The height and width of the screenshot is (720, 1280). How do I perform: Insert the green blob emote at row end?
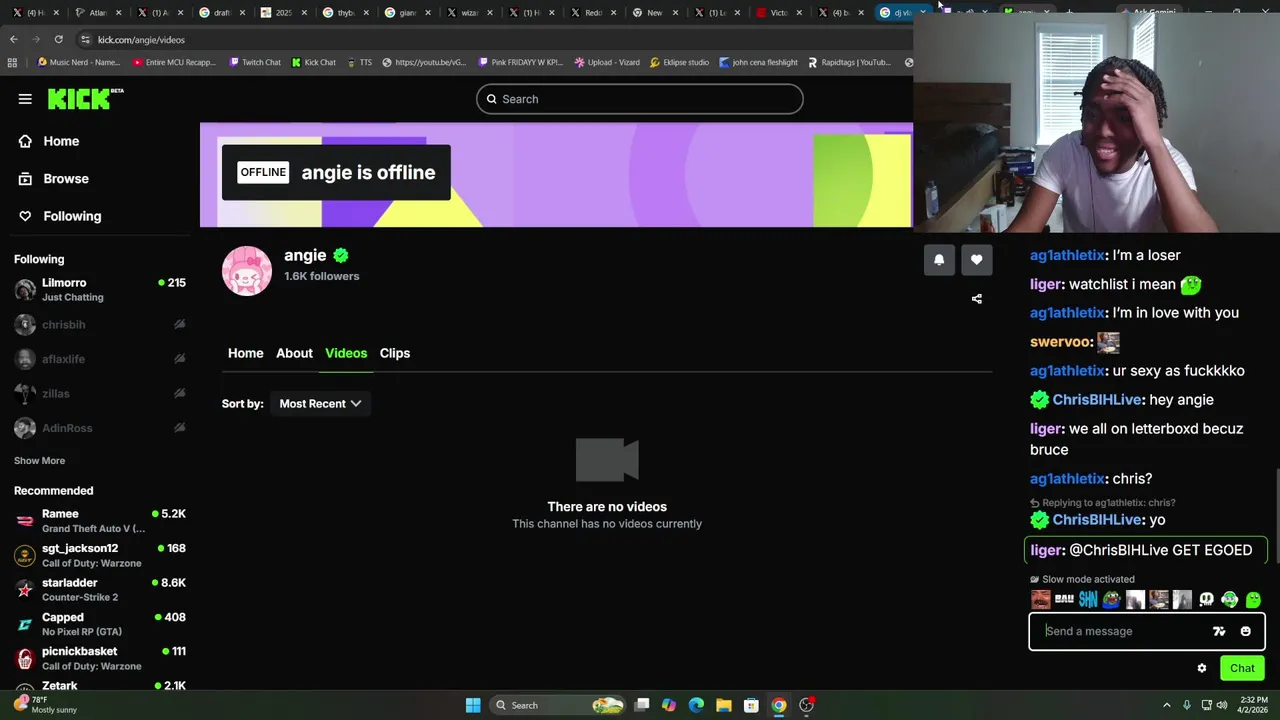[1253, 600]
